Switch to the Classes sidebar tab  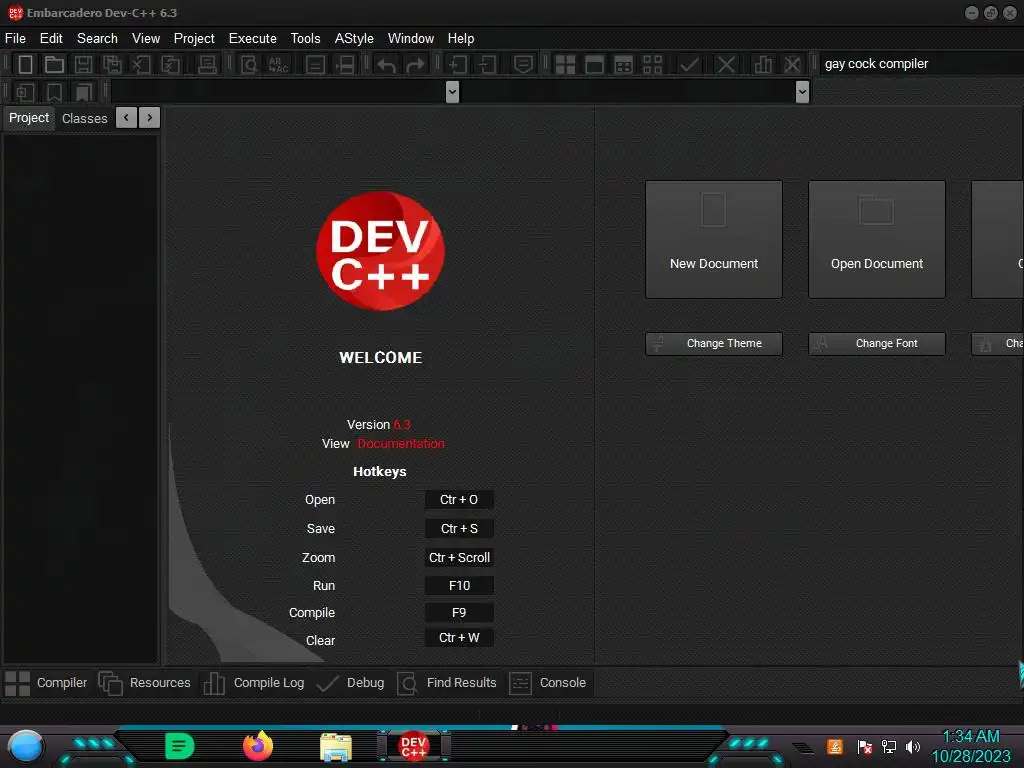pos(84,118)
